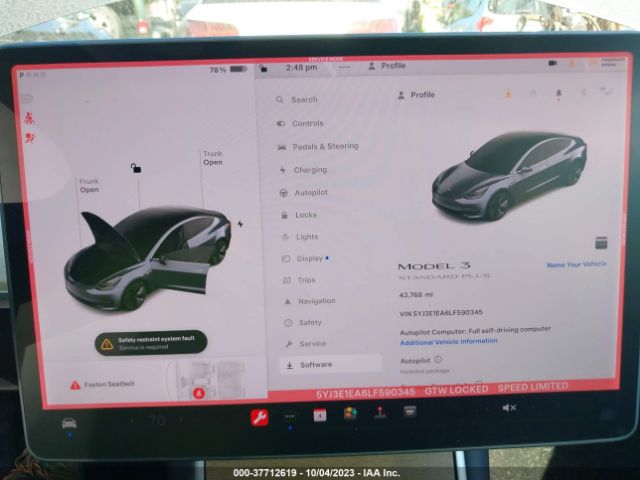640x480 pixels.
Task: Tap the unlocked padlock above the car
Action: 136,168
